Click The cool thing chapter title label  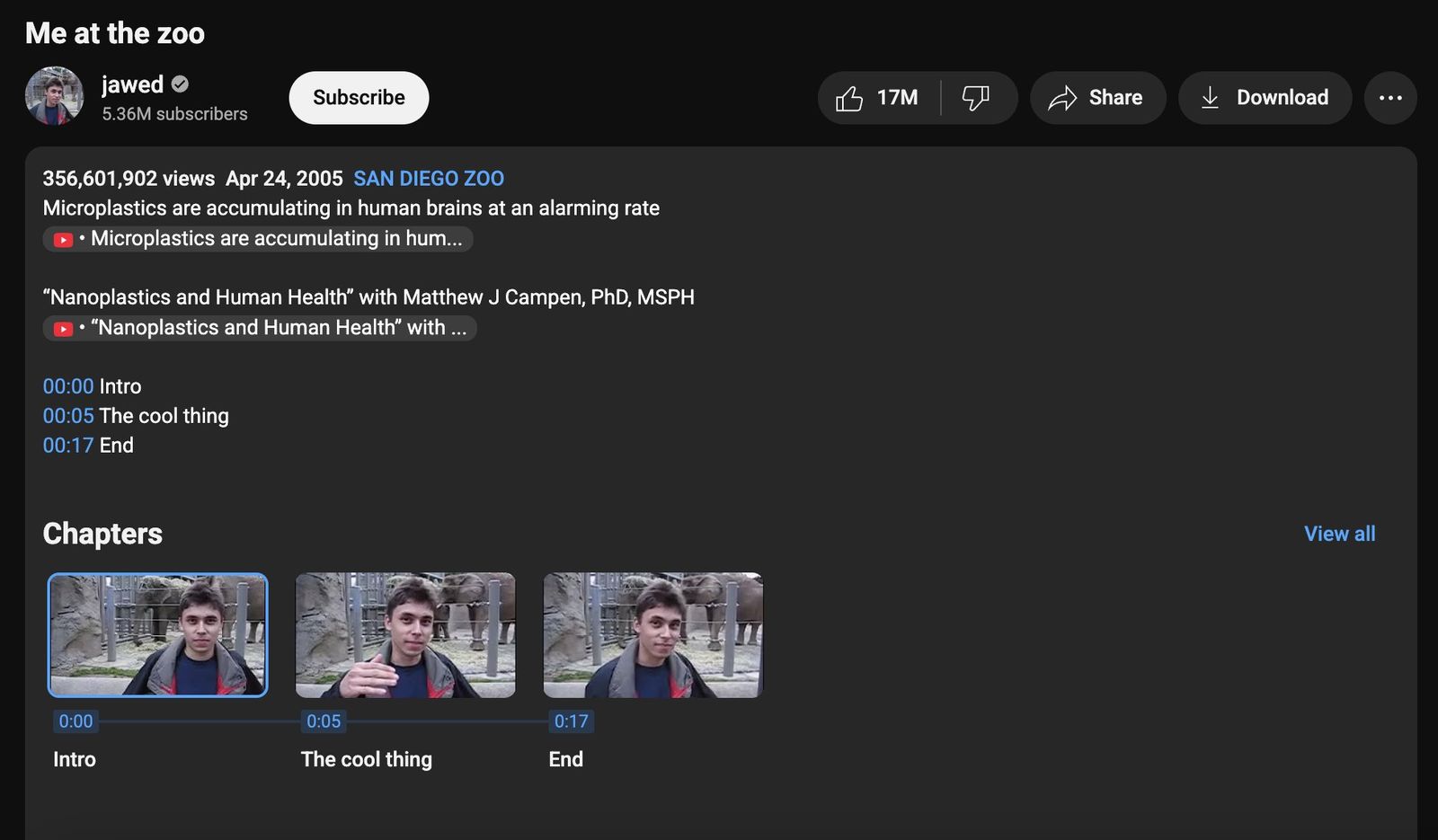[367, 760]
